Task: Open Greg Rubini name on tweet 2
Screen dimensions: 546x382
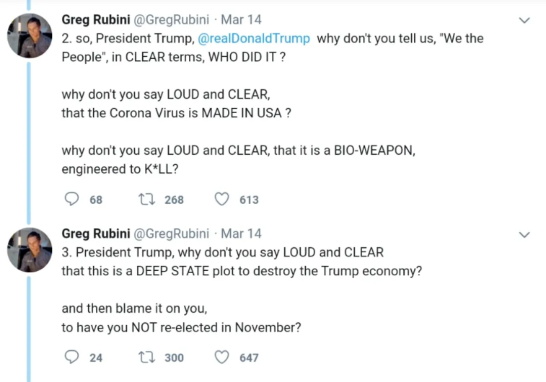Action: click(96, 20)
